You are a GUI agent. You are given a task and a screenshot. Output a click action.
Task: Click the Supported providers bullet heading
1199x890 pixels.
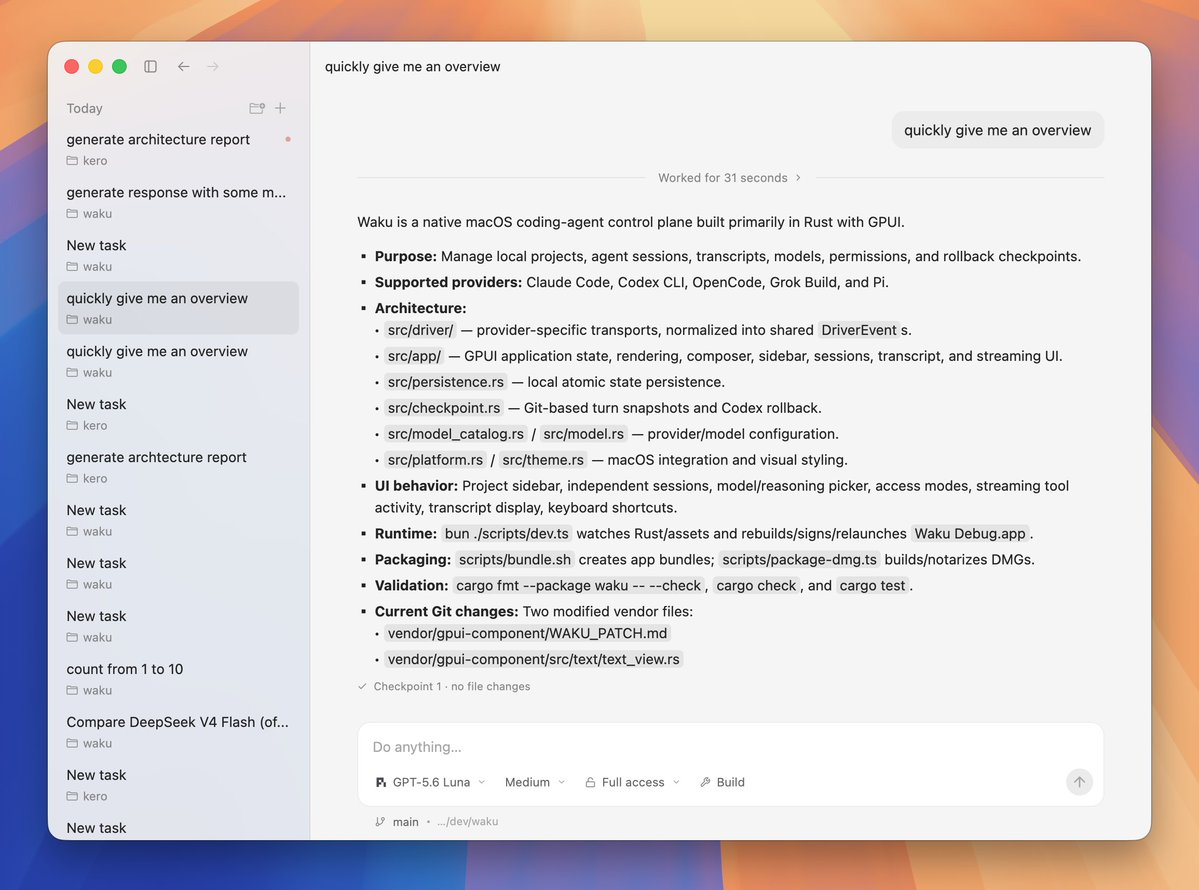pyautogui.click(x=448, y=283)
